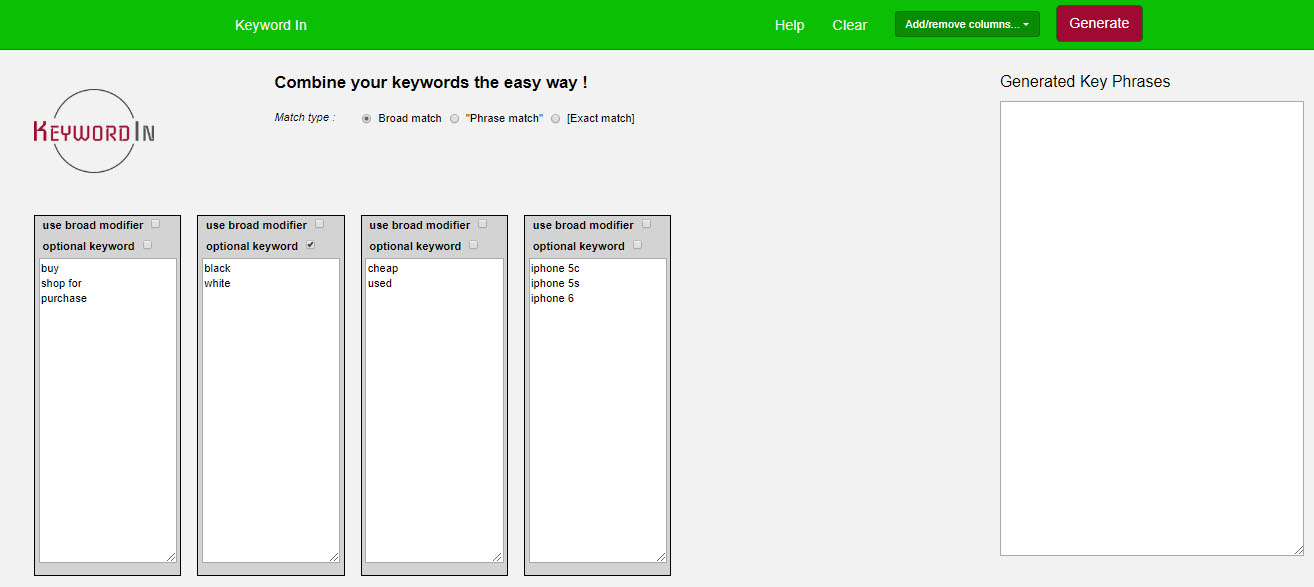Viewport: 1314px width, 587px height.
Task: Tick optional keyword in the buy column
Action: (147, 245)
